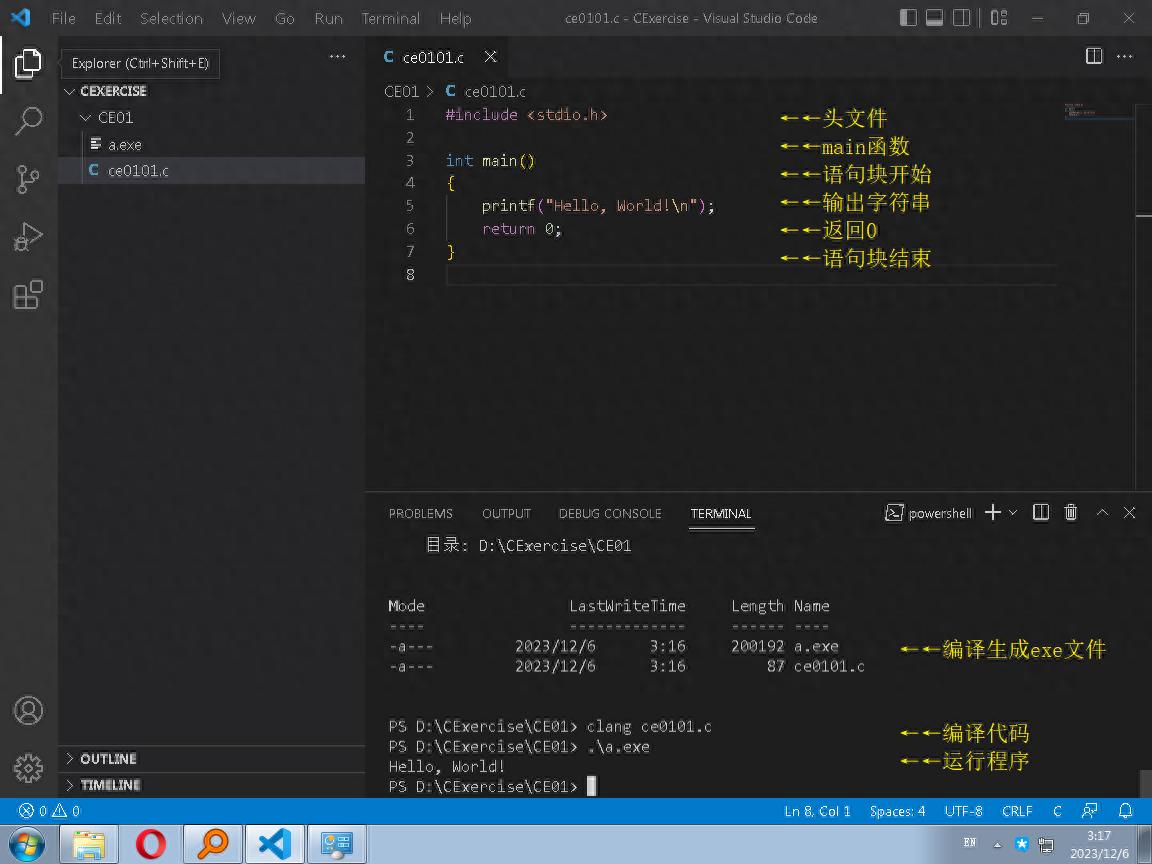
Task: Toggle the primary sidebar layout button
Action: 908,18
